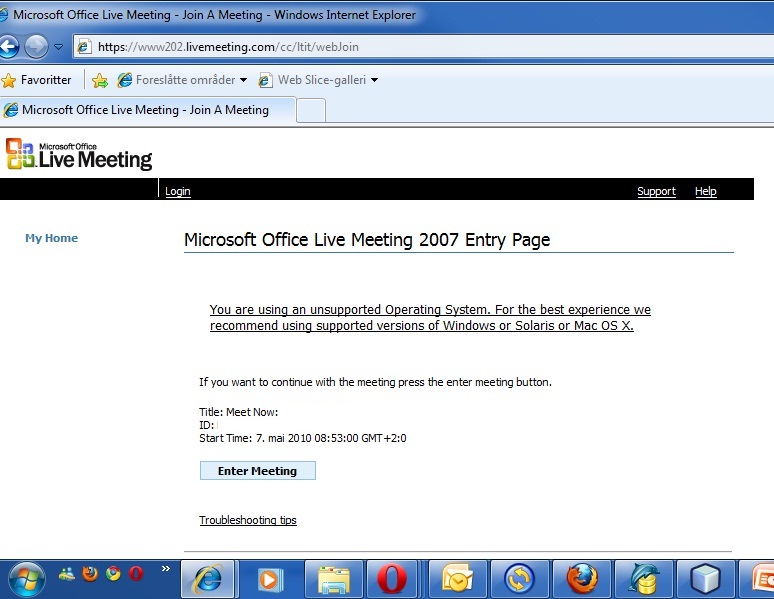
Task: Switch to Internet Explorer taskbar button
Action: 207,579
